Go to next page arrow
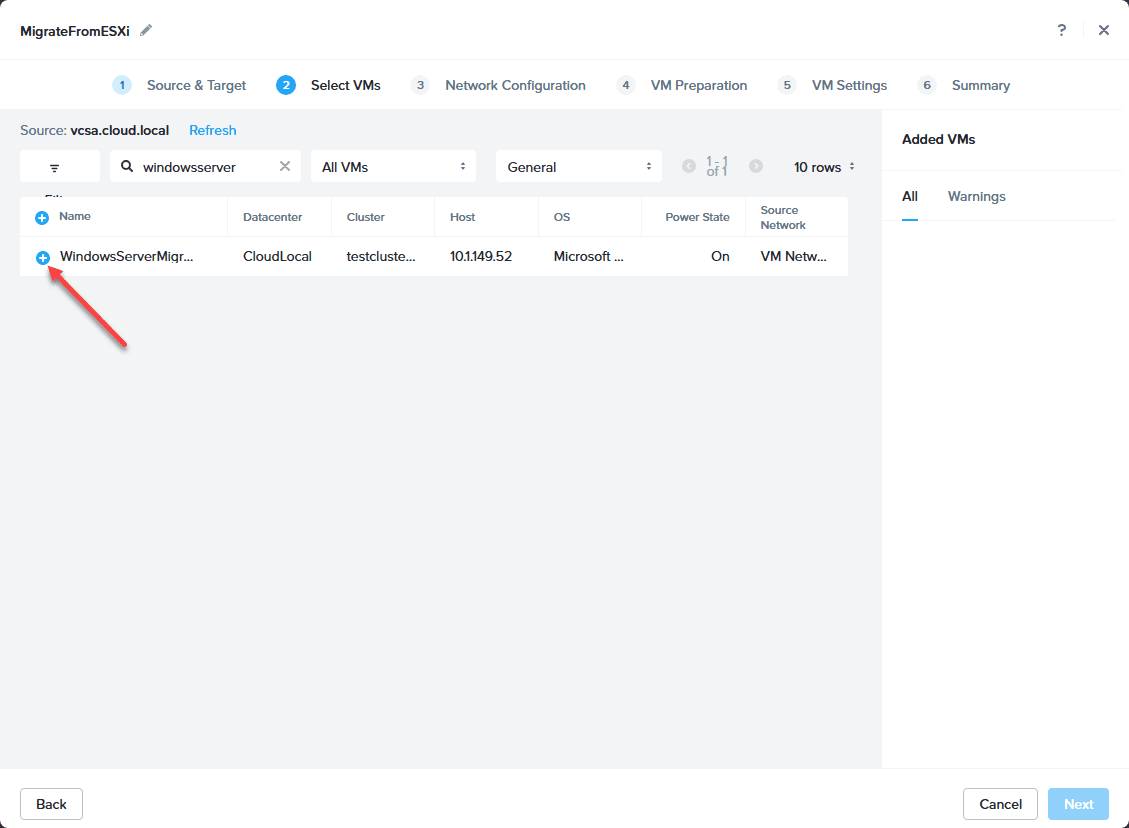 pos(755,166)
